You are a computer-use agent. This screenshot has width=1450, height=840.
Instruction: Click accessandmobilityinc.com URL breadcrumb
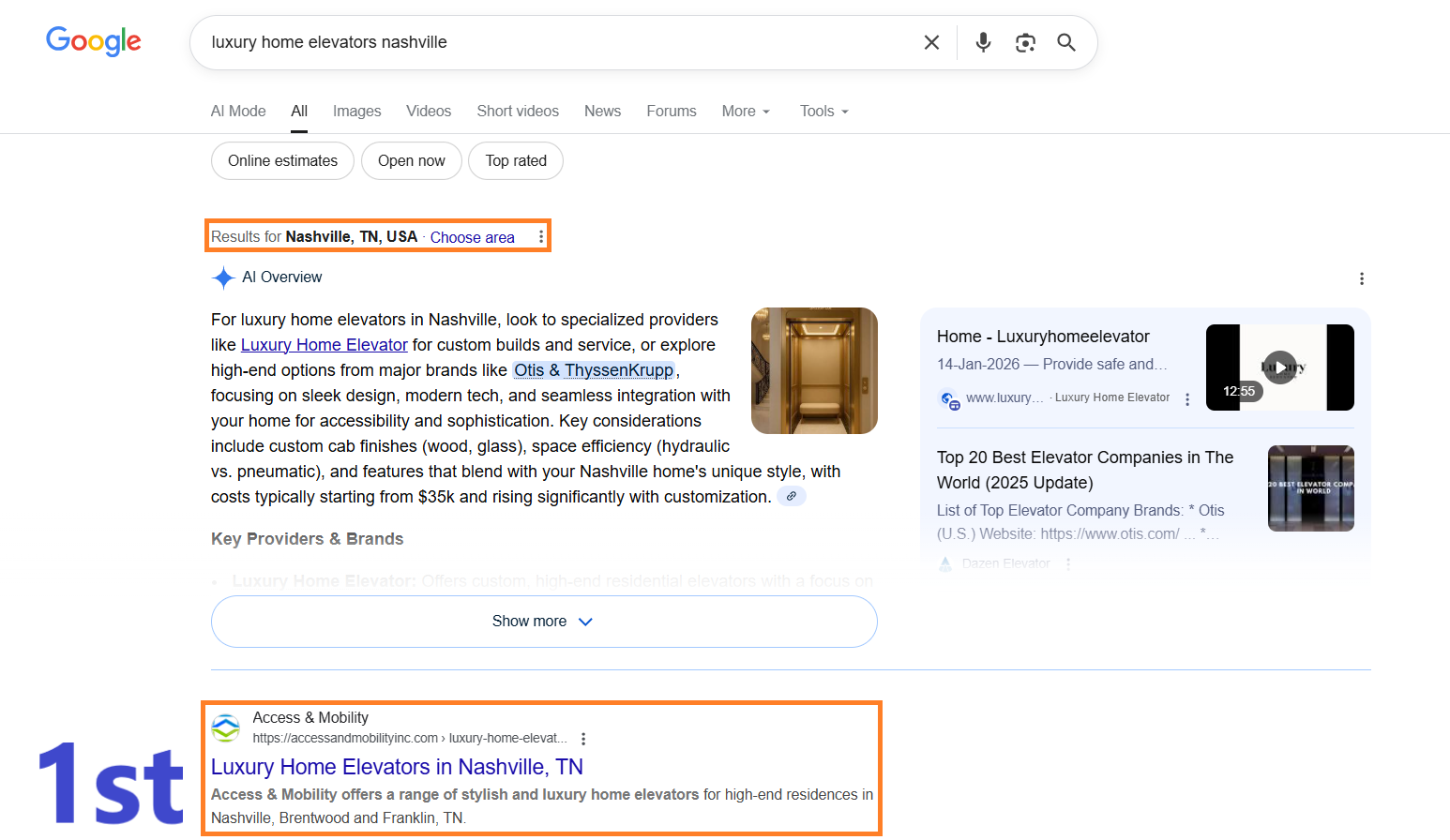[410, 739]
